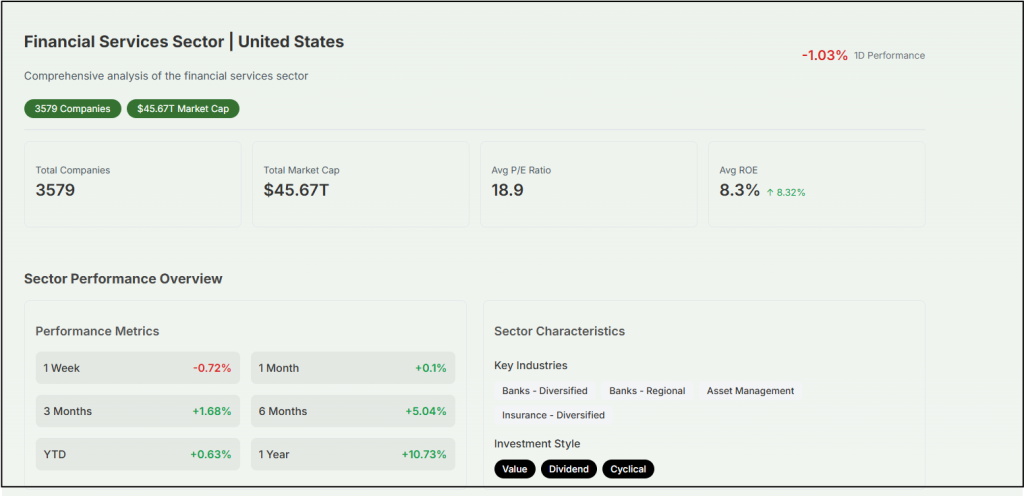Select the 1 Year performance row
Screen dimensions: 1024x496
[352, 454]
